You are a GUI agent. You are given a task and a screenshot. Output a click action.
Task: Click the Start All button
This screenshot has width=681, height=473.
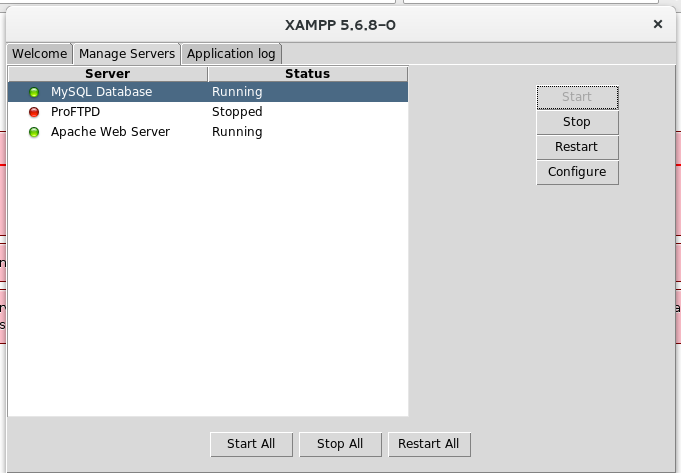tap(251, 444)
